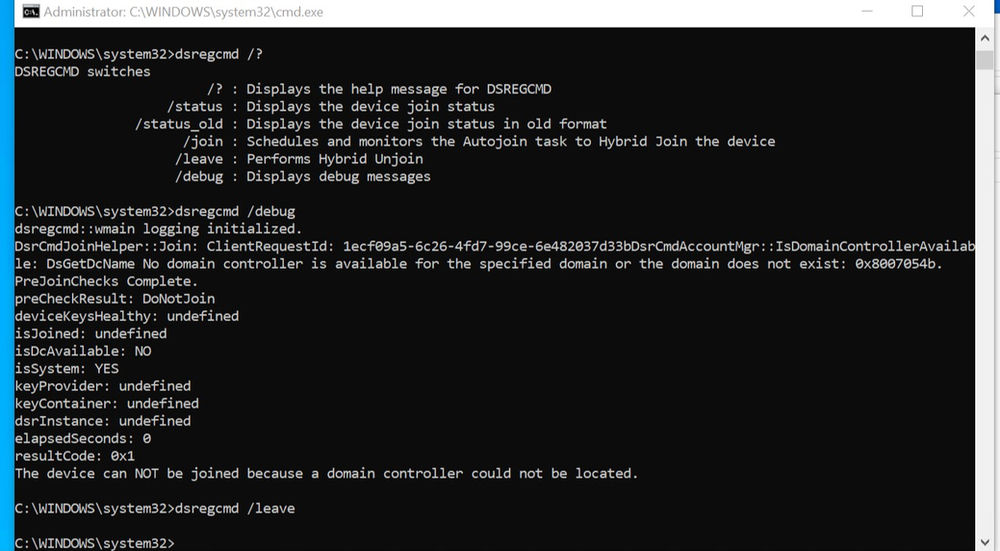Click the scrollbar down arrow
This screenshot has width=1000, height=551.
pyautogui.click(x=984, y=542)
